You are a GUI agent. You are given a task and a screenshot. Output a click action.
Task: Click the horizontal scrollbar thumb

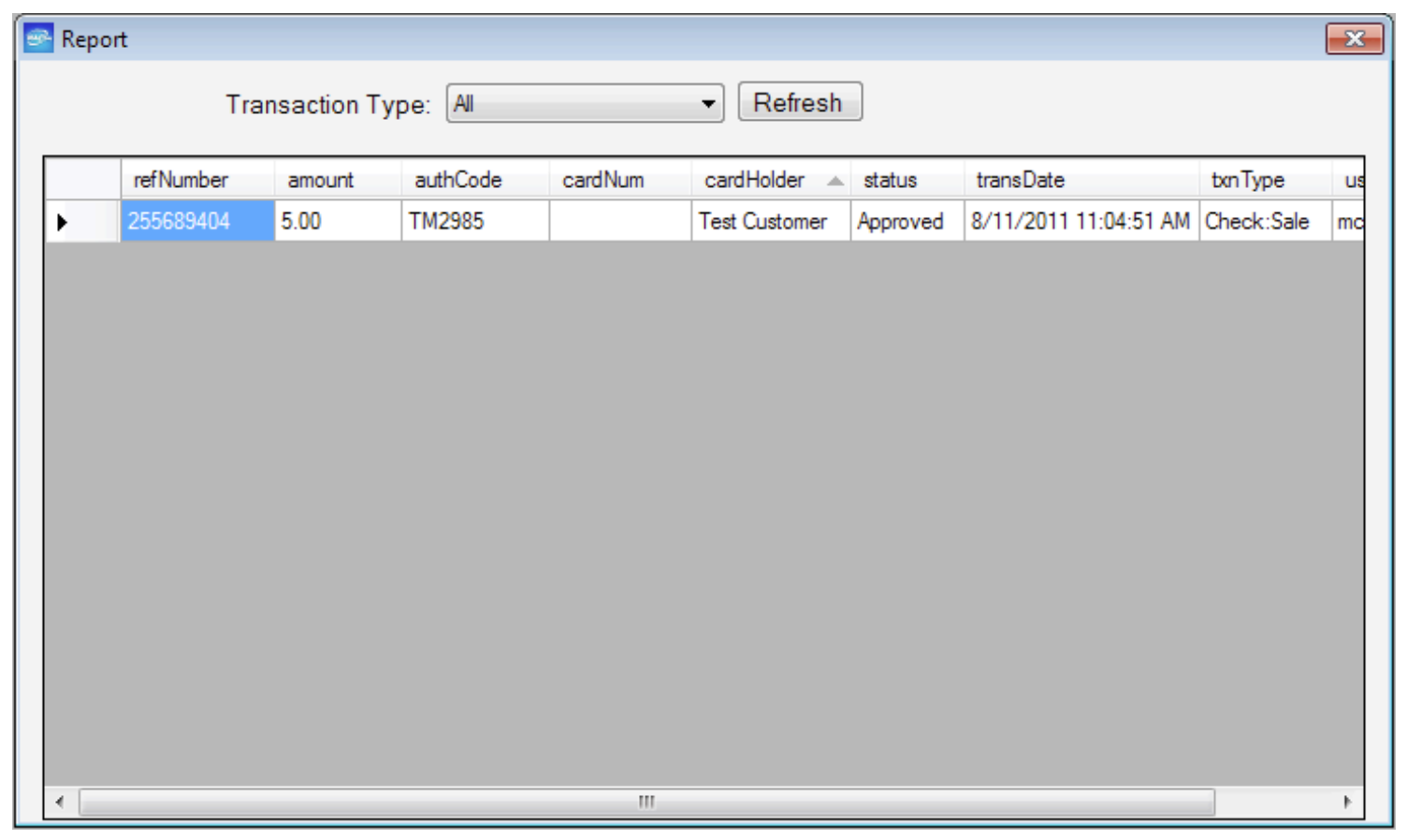click(x=645, y=802)
